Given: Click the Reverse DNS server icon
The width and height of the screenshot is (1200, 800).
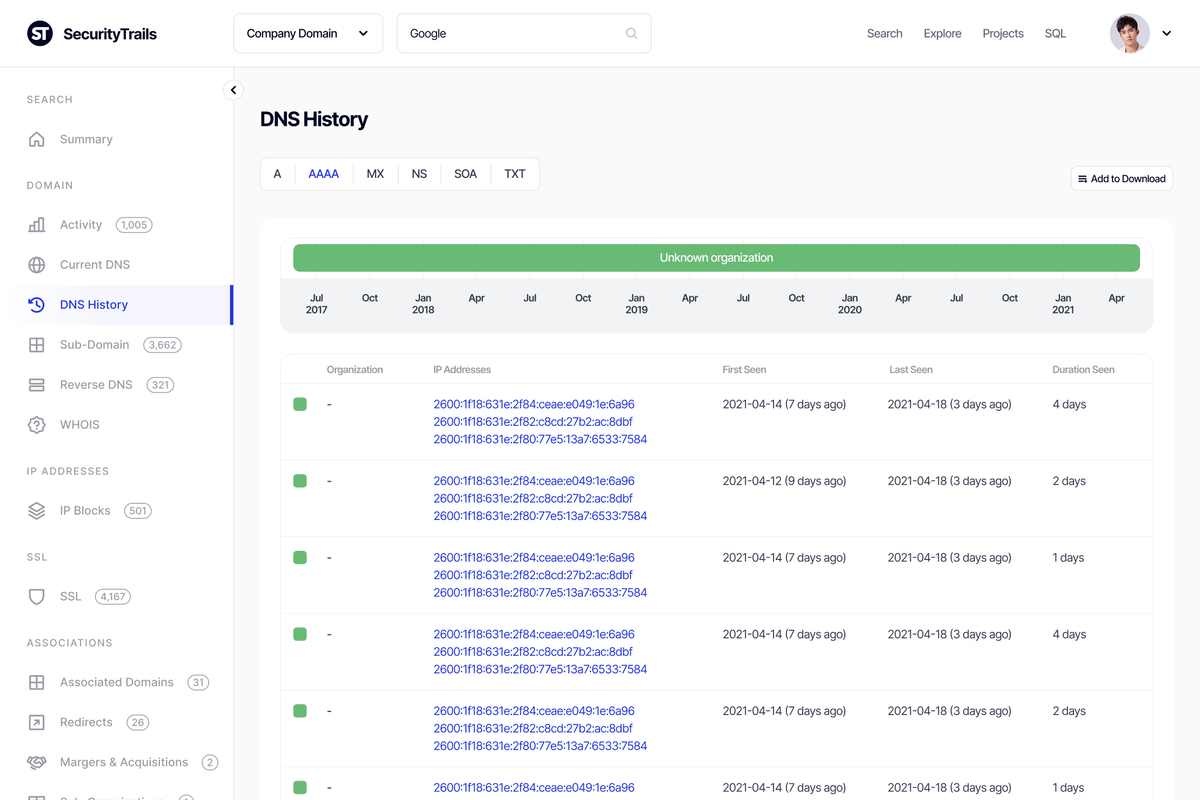Looking at the screenshot, I should pyautogui.click(x=37, y=385).
